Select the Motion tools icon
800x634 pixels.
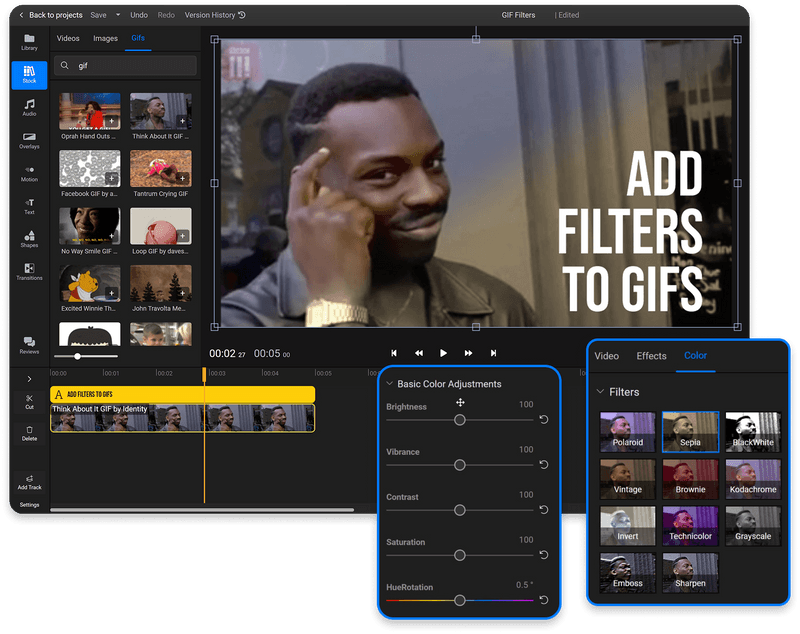[29, 175]
